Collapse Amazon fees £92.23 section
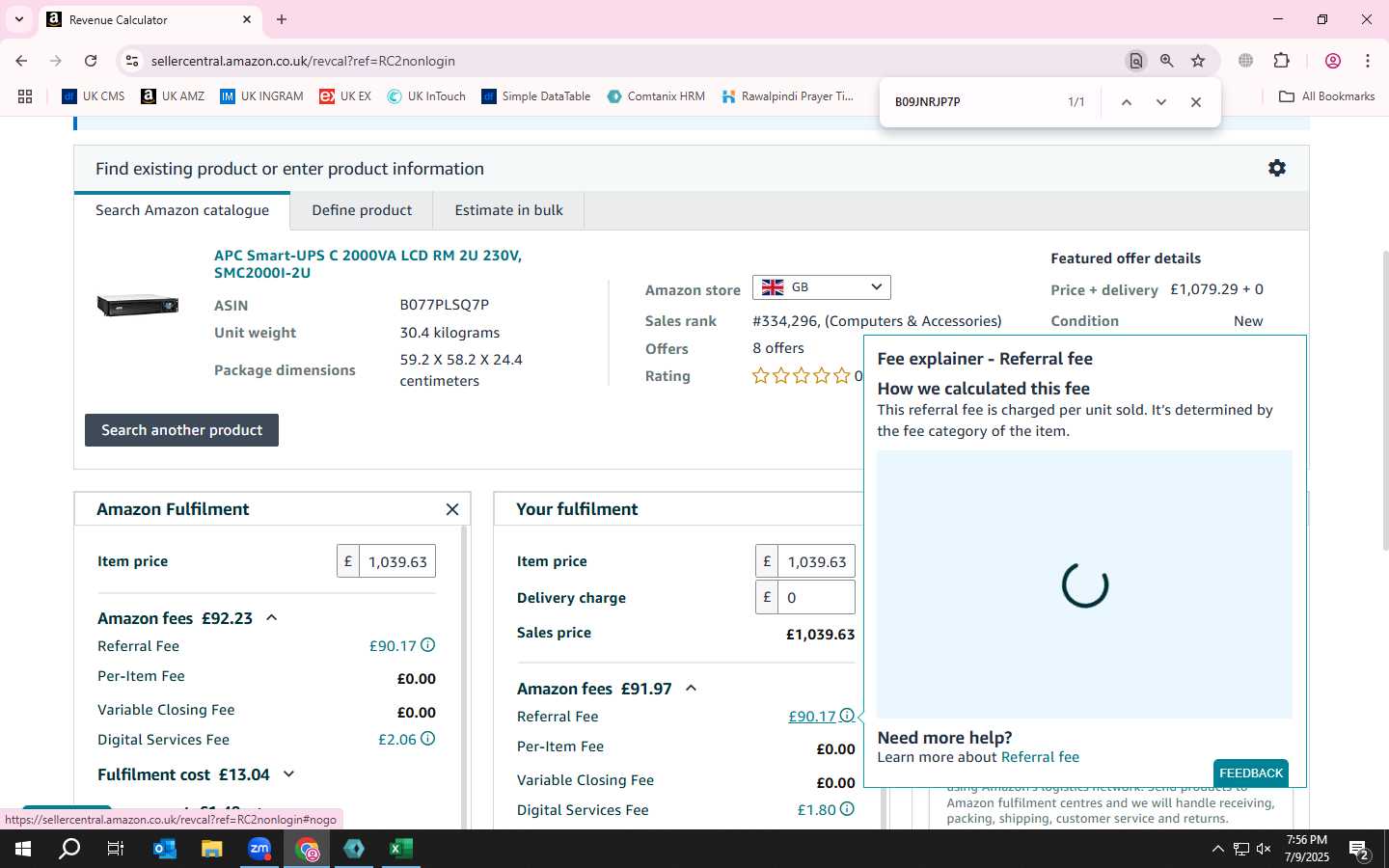The image size is (1389, 868). (x=272, y=617)
